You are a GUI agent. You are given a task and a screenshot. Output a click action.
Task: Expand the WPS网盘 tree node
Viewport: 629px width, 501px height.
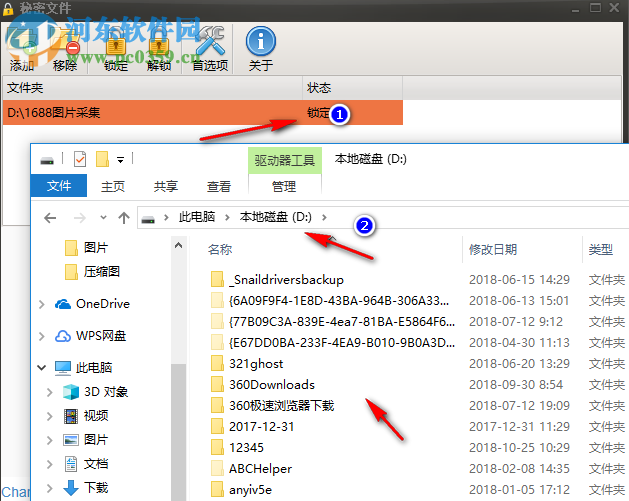click(x=41, y=336)
